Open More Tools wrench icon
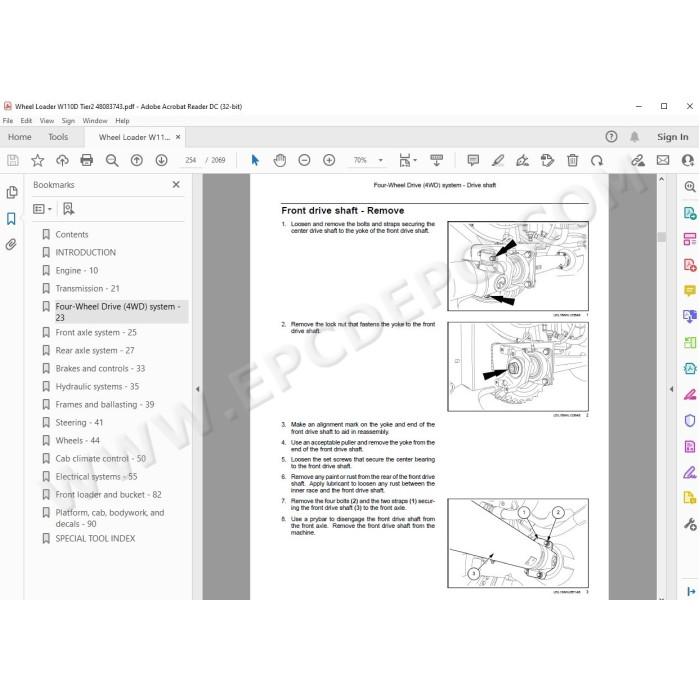 (x=690, y=524)
